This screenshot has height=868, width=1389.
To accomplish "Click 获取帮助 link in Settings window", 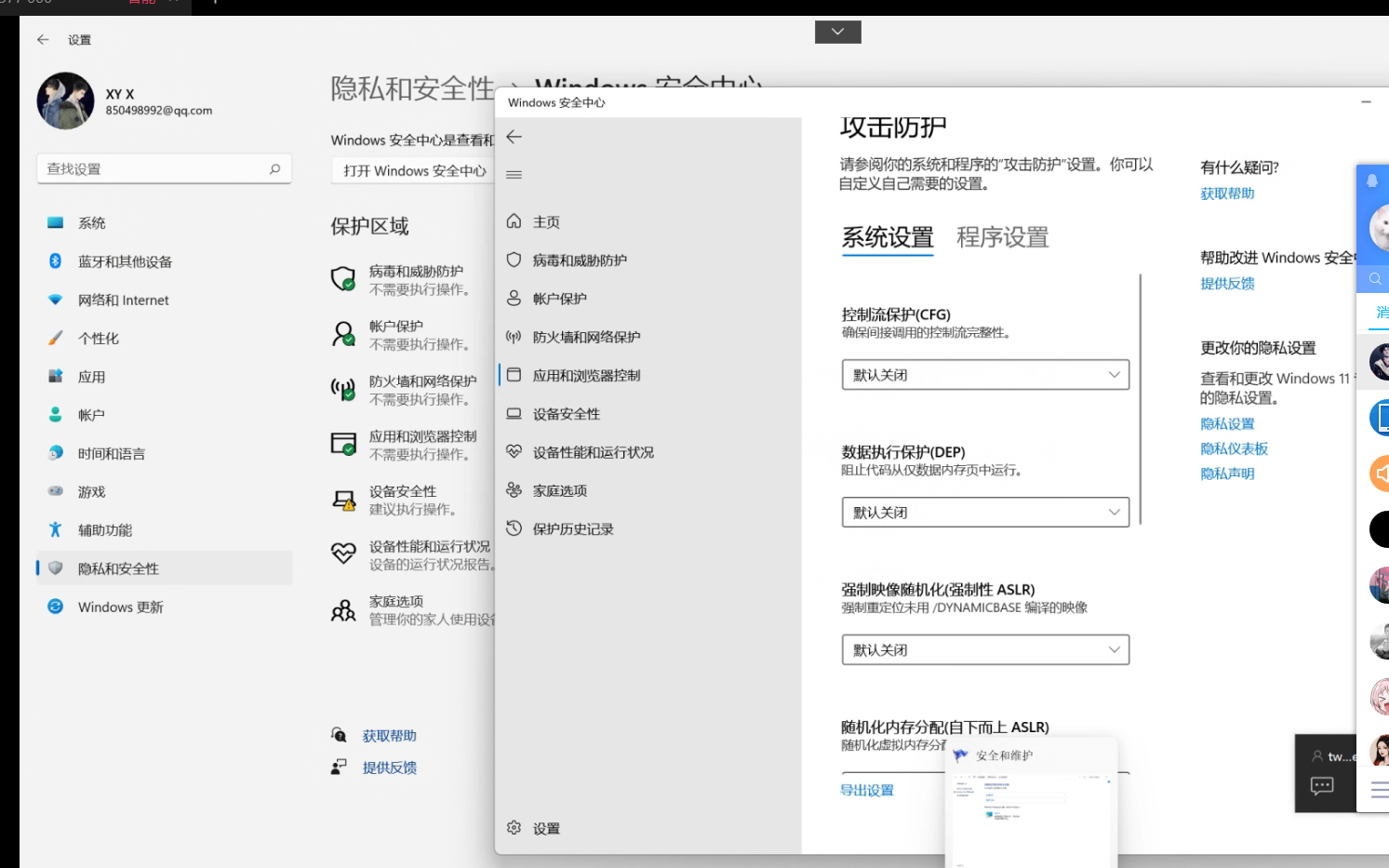I will [389, 736].
